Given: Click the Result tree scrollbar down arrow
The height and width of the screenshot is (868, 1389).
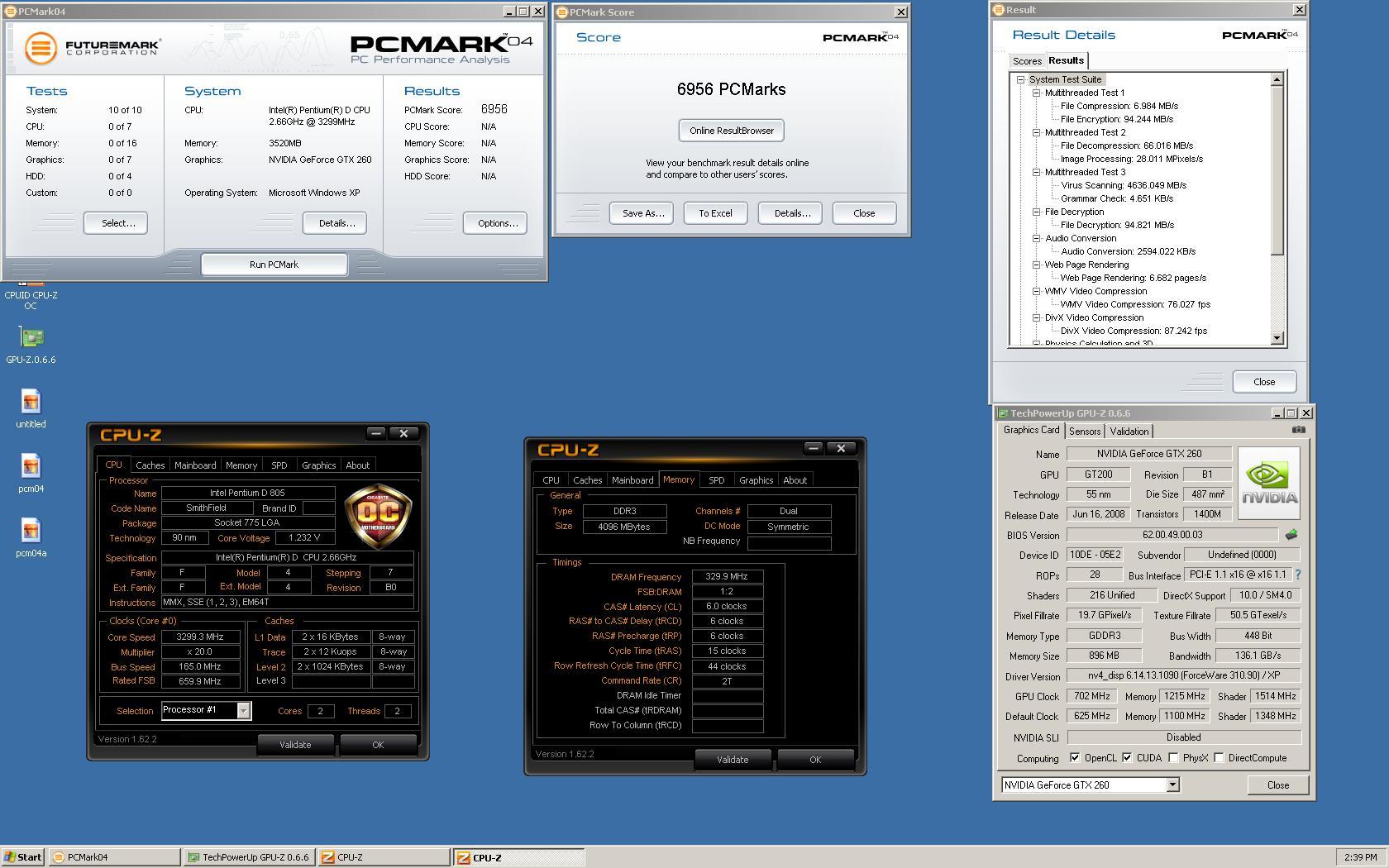Looking at the screenshot, I should click(x=1277, y=337).
